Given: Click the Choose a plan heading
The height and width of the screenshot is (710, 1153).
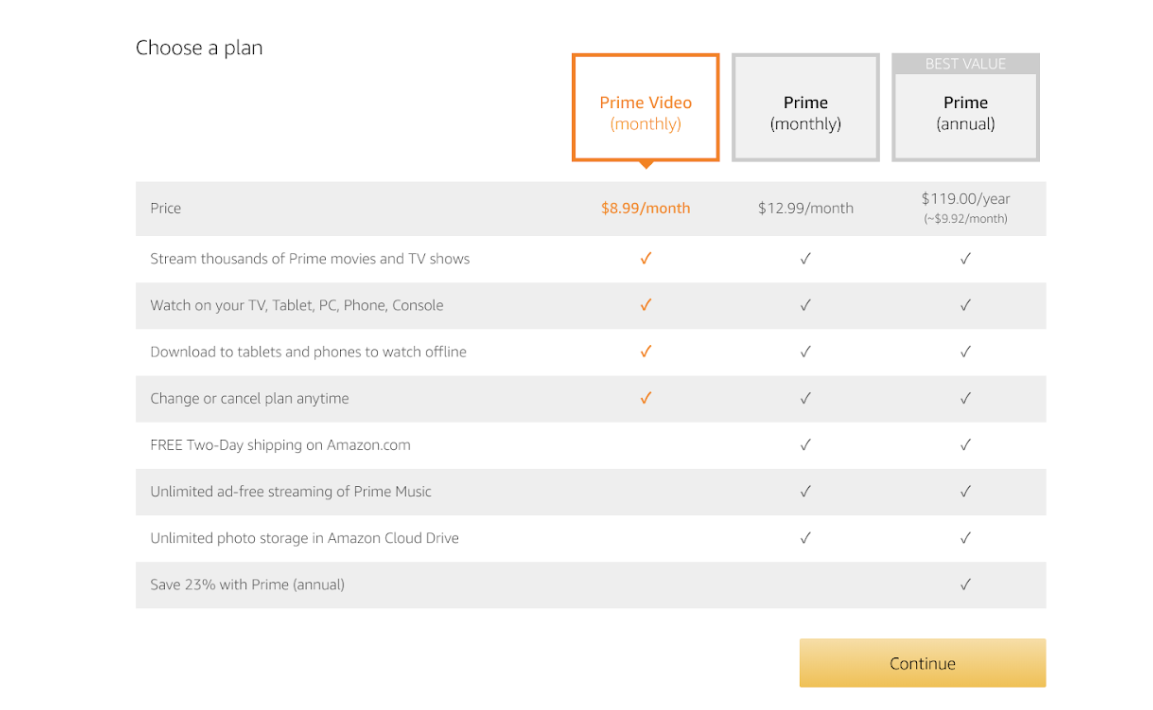Looking at the screenshot, I should point(199,47).
